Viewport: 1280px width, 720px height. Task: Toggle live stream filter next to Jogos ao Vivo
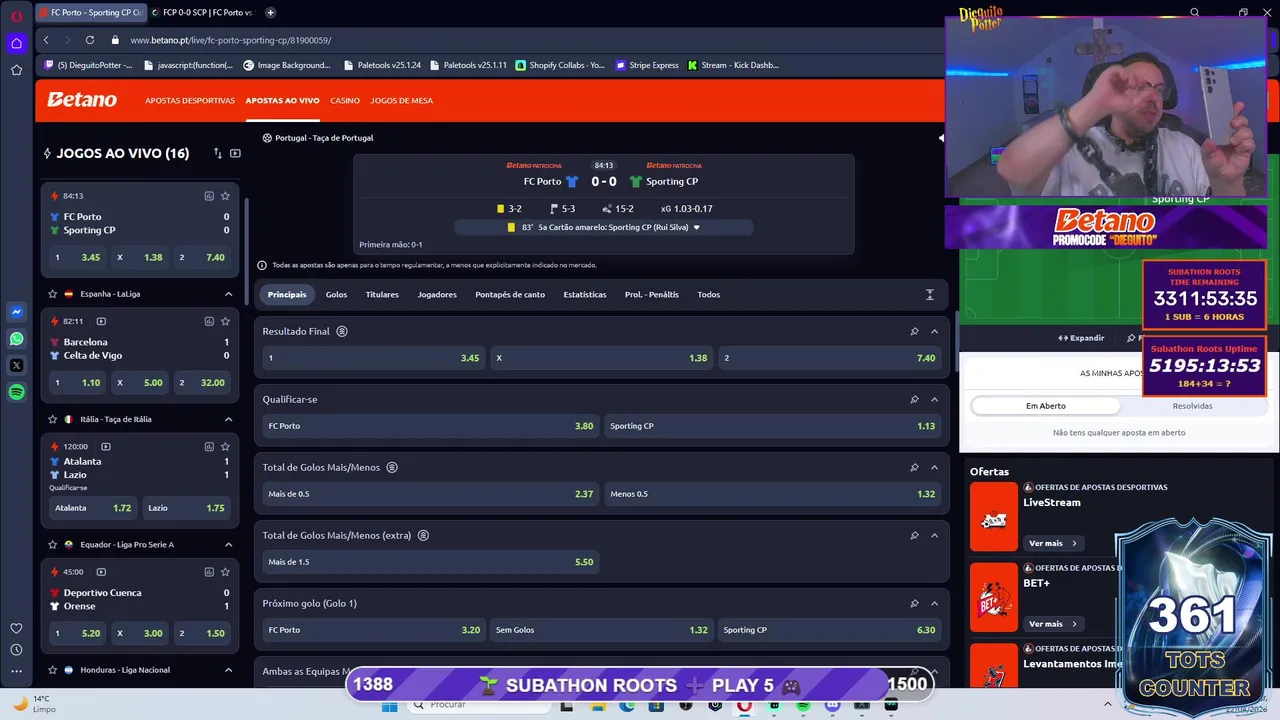235,153
